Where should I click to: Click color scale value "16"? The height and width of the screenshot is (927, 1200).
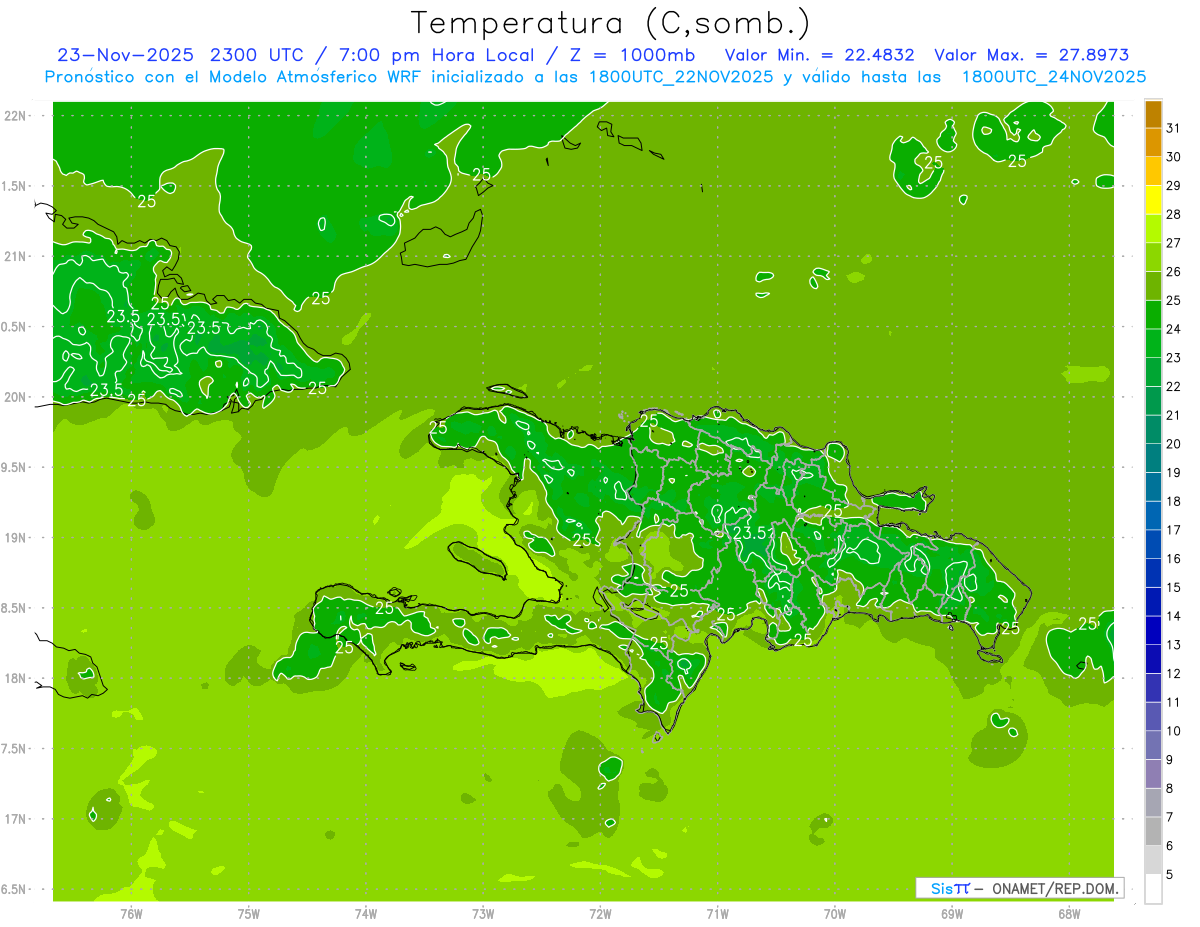(x=1173, y=559)
